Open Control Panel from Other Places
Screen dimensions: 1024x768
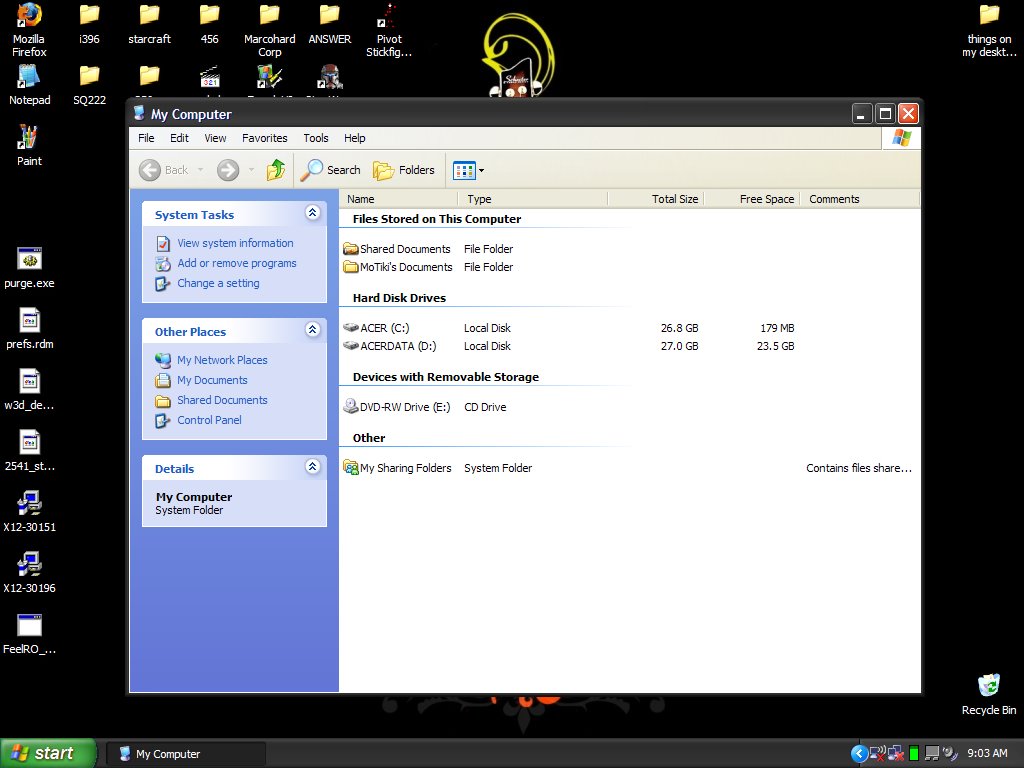tap(209, 420)
